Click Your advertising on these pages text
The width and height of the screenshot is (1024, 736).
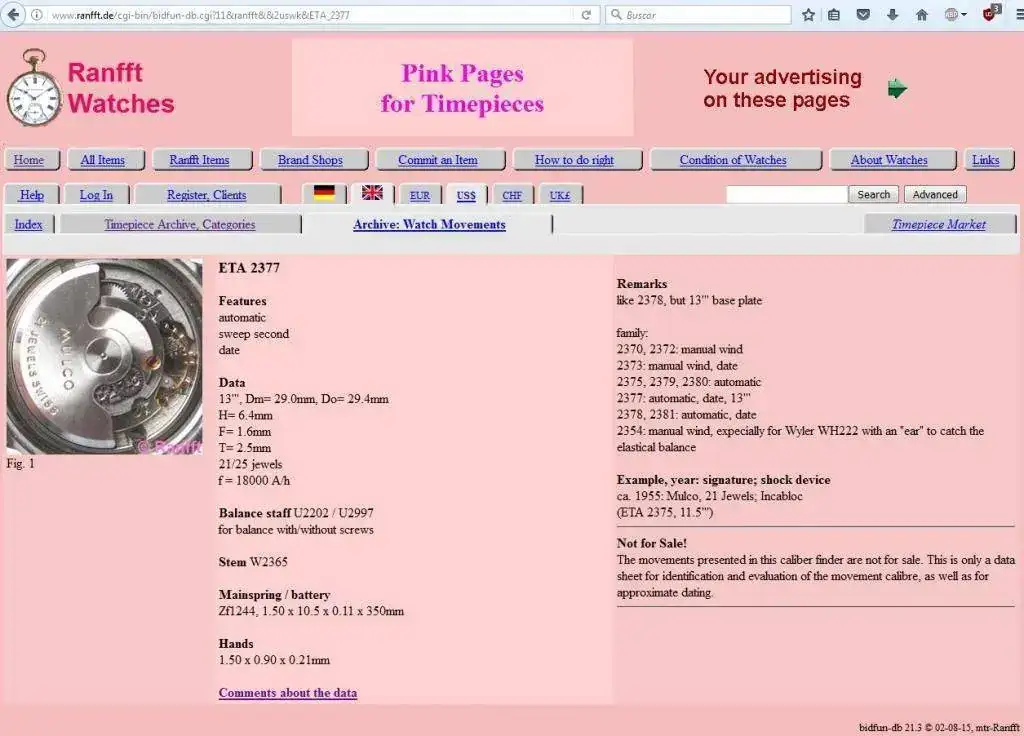click(782, 88)
